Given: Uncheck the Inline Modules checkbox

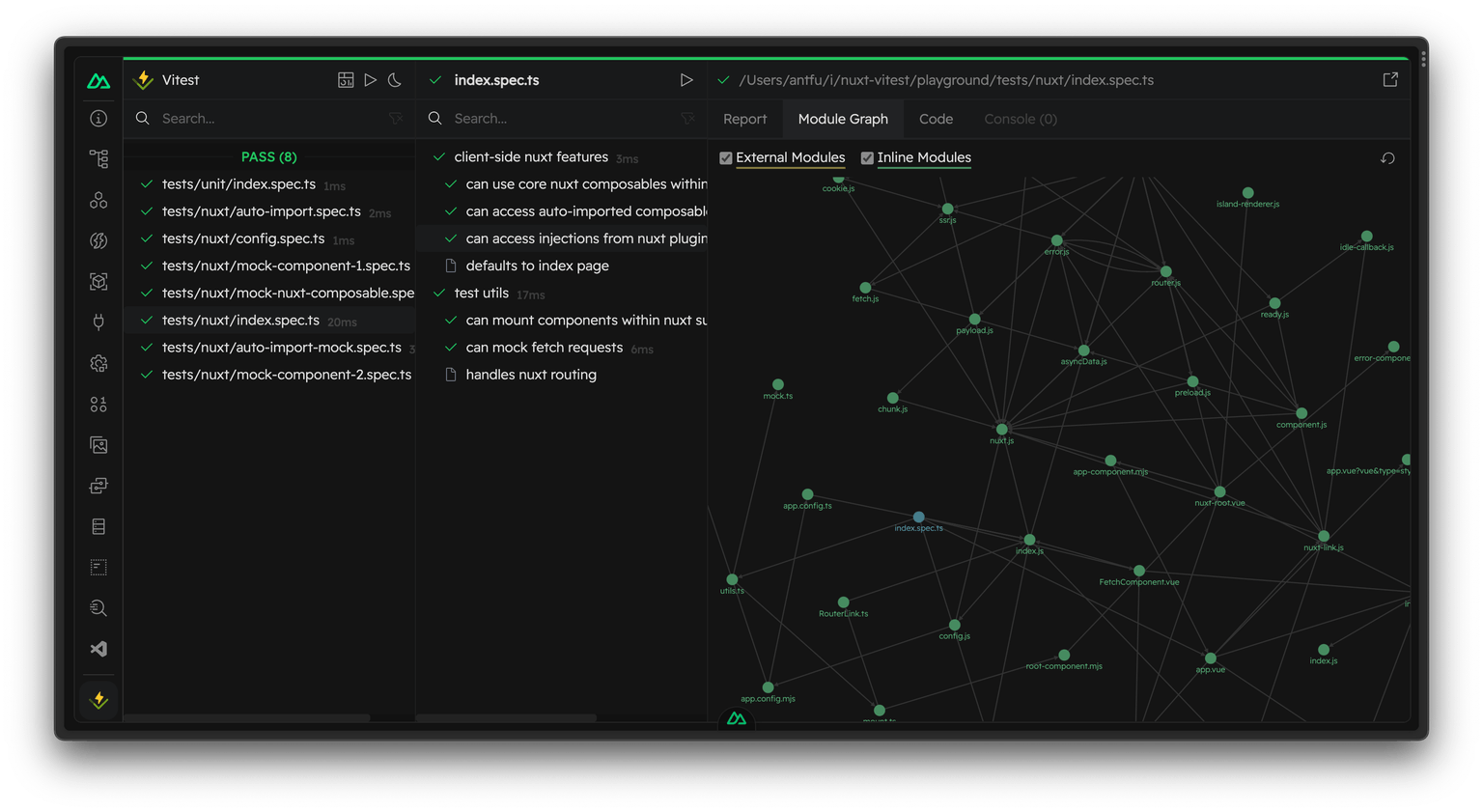Looking at the screenshot, I should pos(867,158).
